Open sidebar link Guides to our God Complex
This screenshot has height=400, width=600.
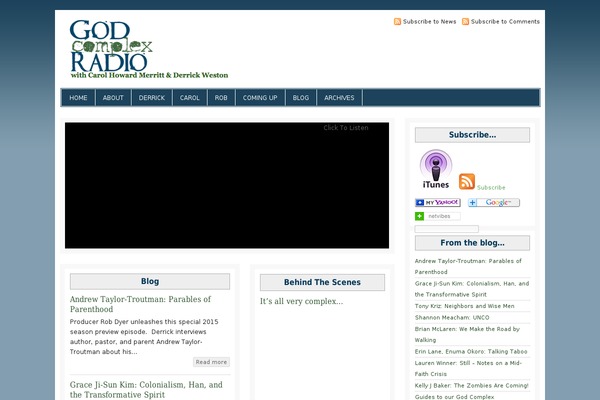455,397
